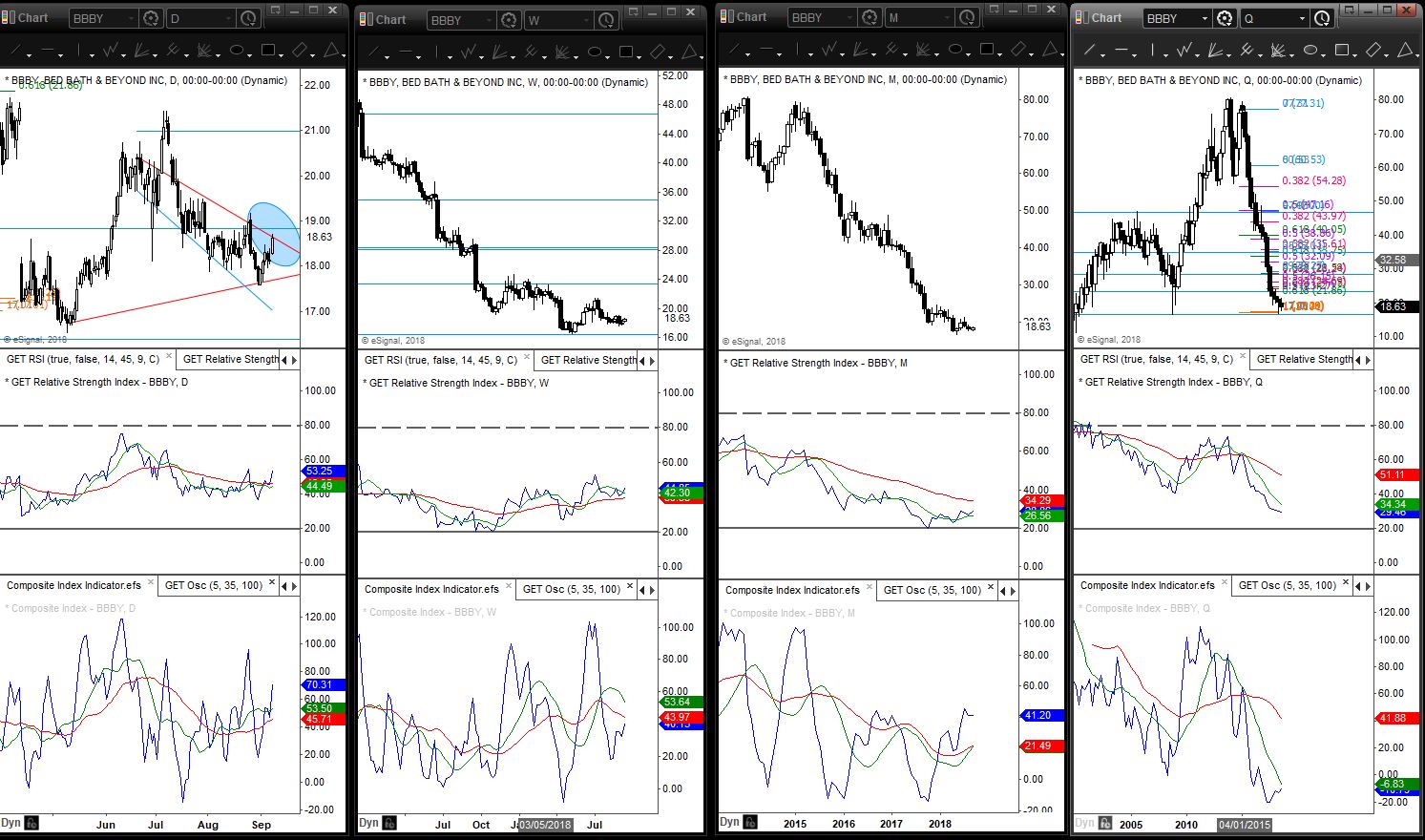Pick the zigzag line tool in the monthly chart
The image size is (1425, 840).
coord(830,49)
